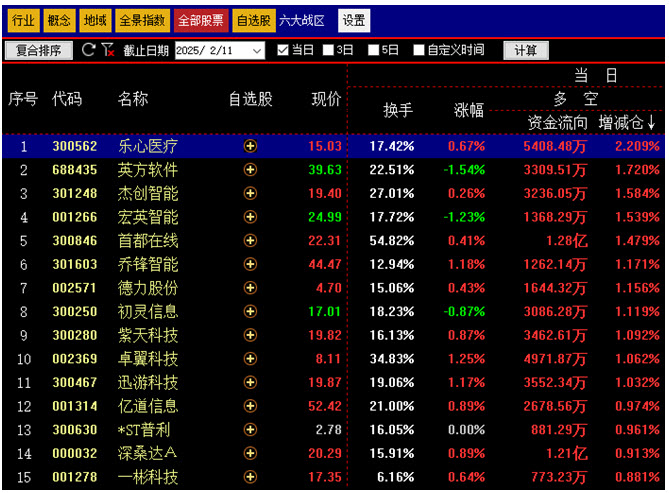This screenshot has width=669, height=493.
Task: Select the stock name 英方软件
Action: coord(148,170)
